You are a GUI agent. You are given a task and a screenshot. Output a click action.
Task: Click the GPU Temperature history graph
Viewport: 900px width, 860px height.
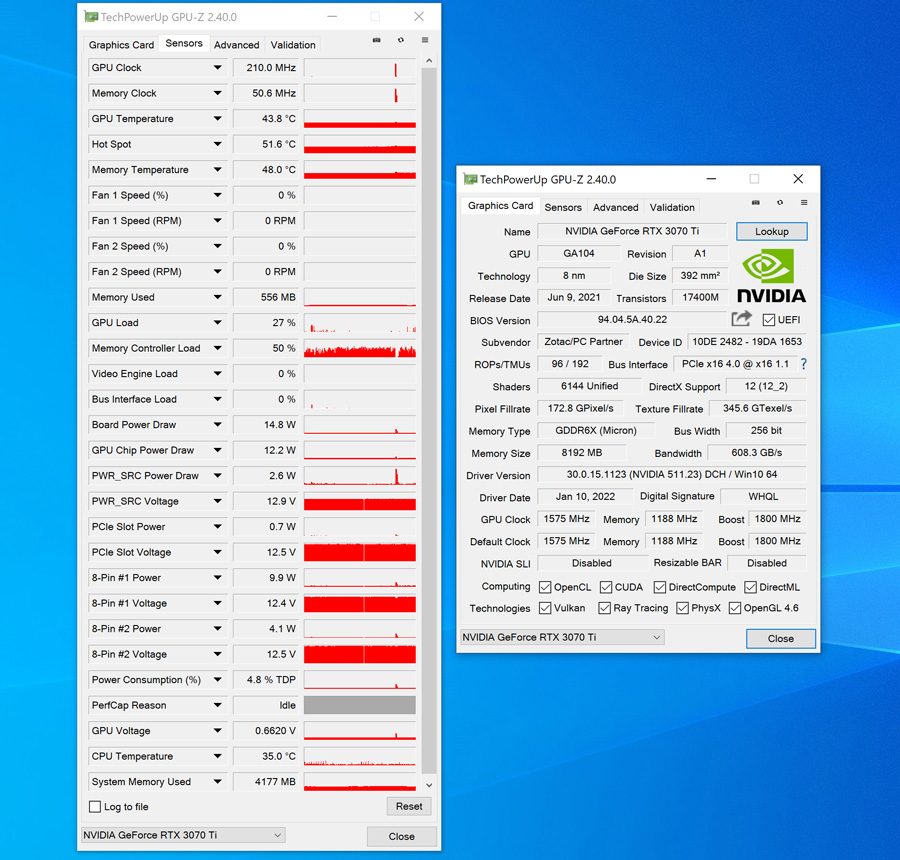[x=360, y=119]
